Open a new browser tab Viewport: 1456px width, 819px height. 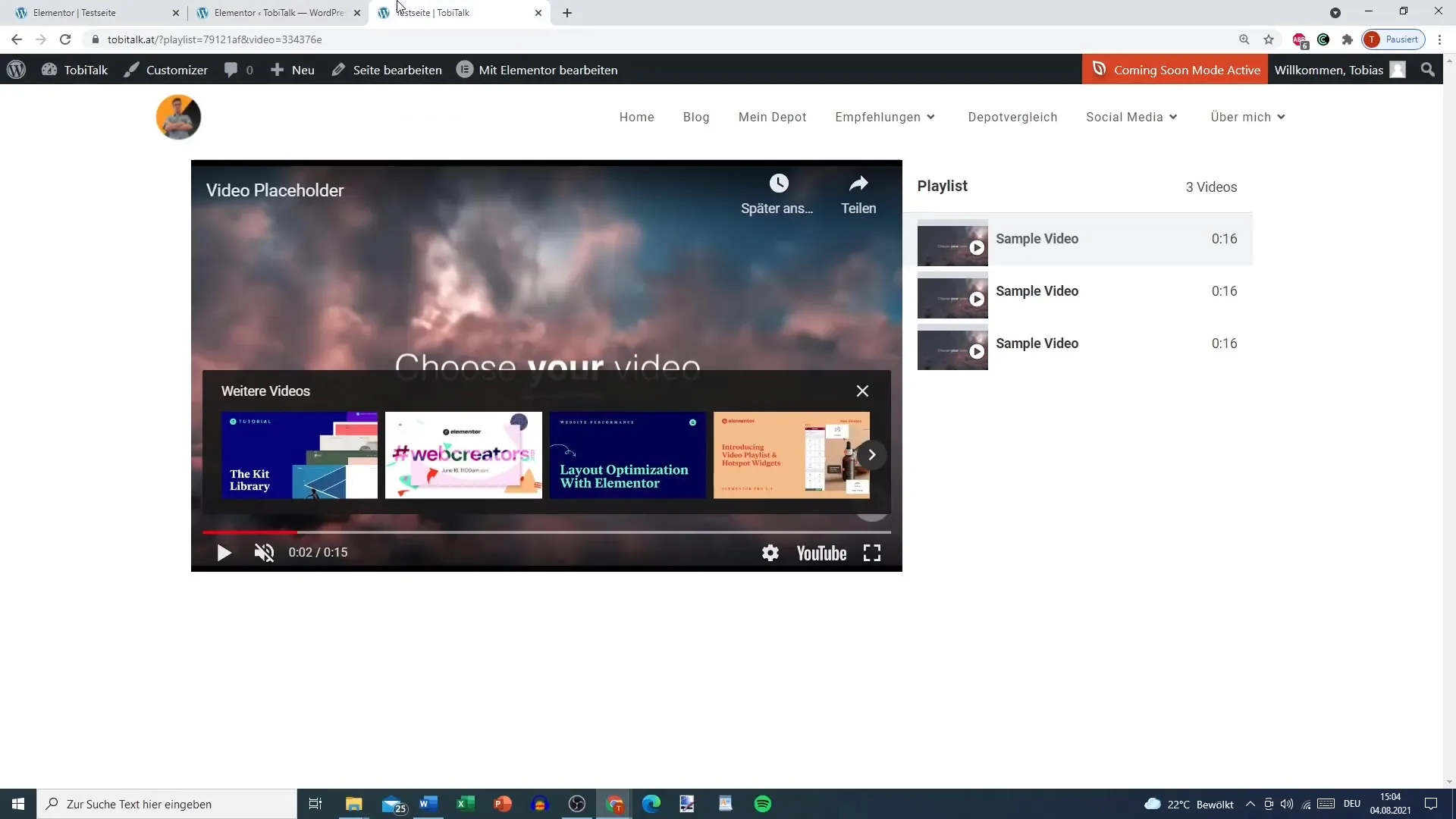point(567,13)
